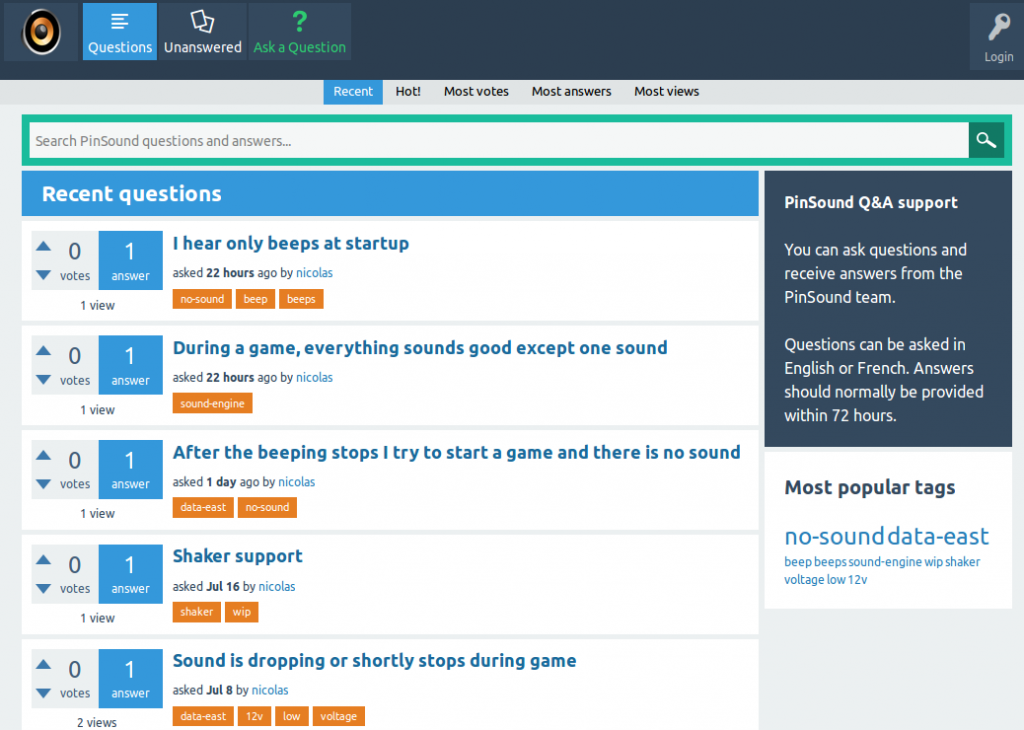1024x730 pixels.
Task: Switch to the Hot! tab
Action: 408,91
